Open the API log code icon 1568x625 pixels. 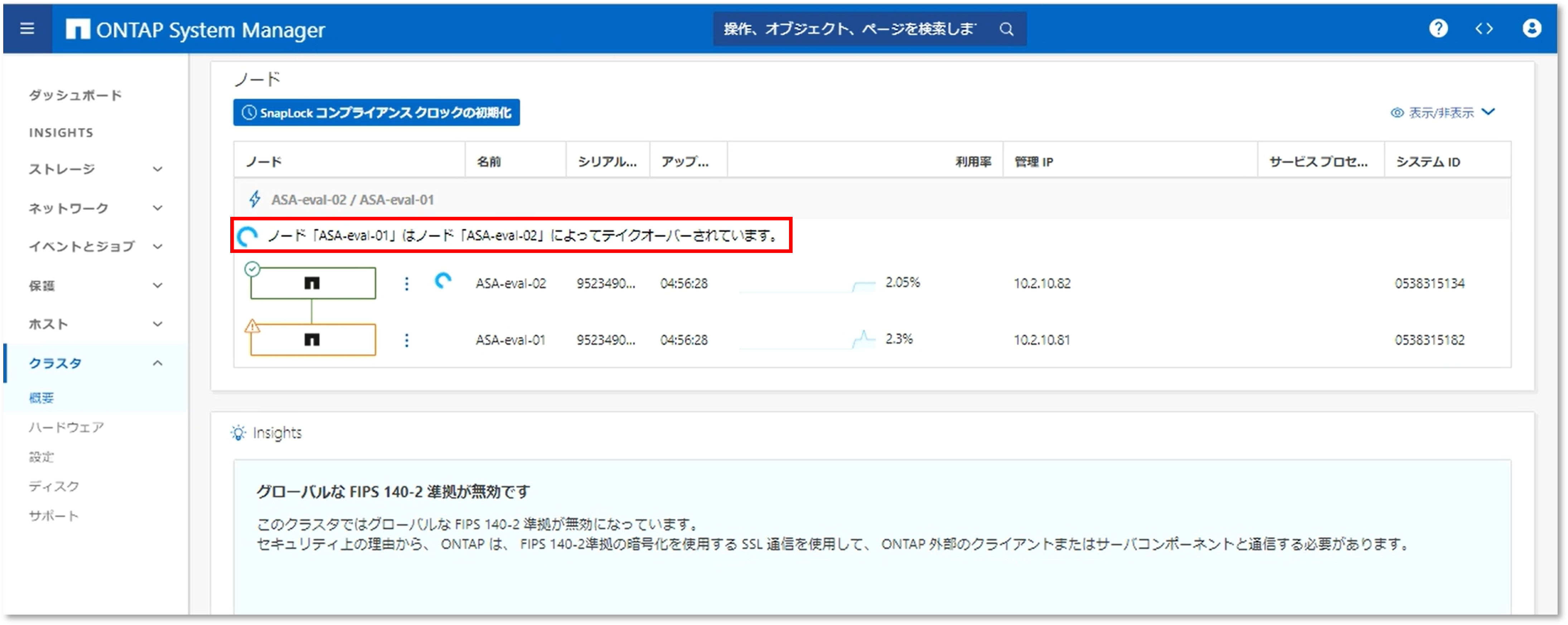pos(1484,29)
